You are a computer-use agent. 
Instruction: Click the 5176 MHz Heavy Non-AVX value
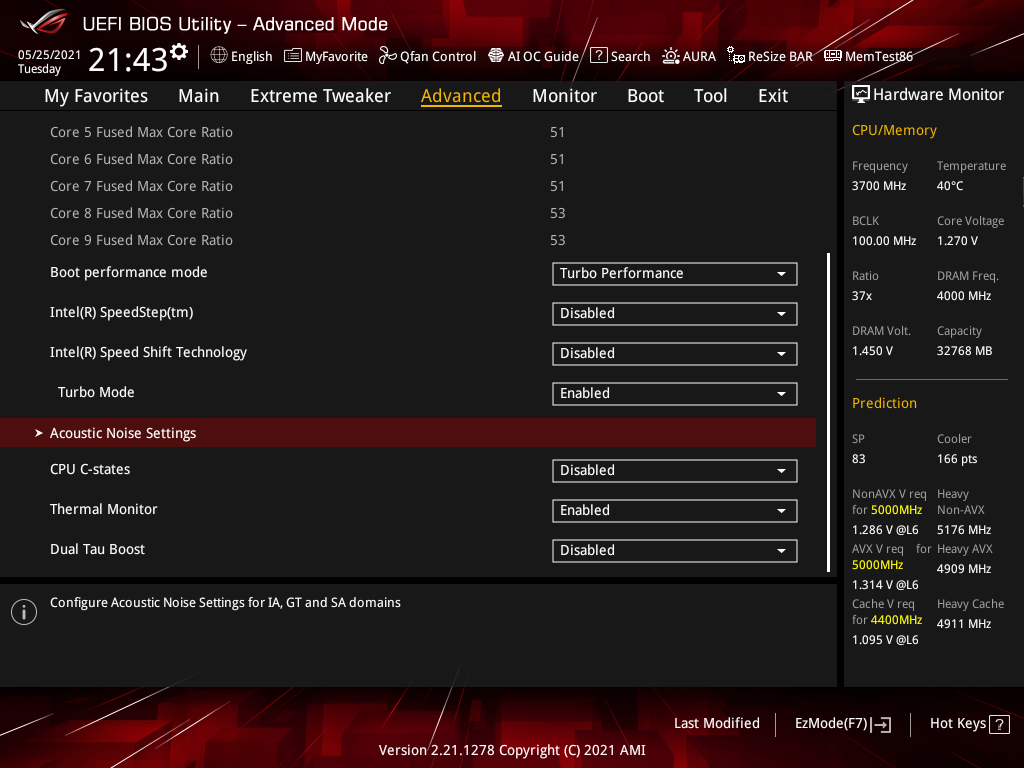pyautogui.click(x=964, y=530)
